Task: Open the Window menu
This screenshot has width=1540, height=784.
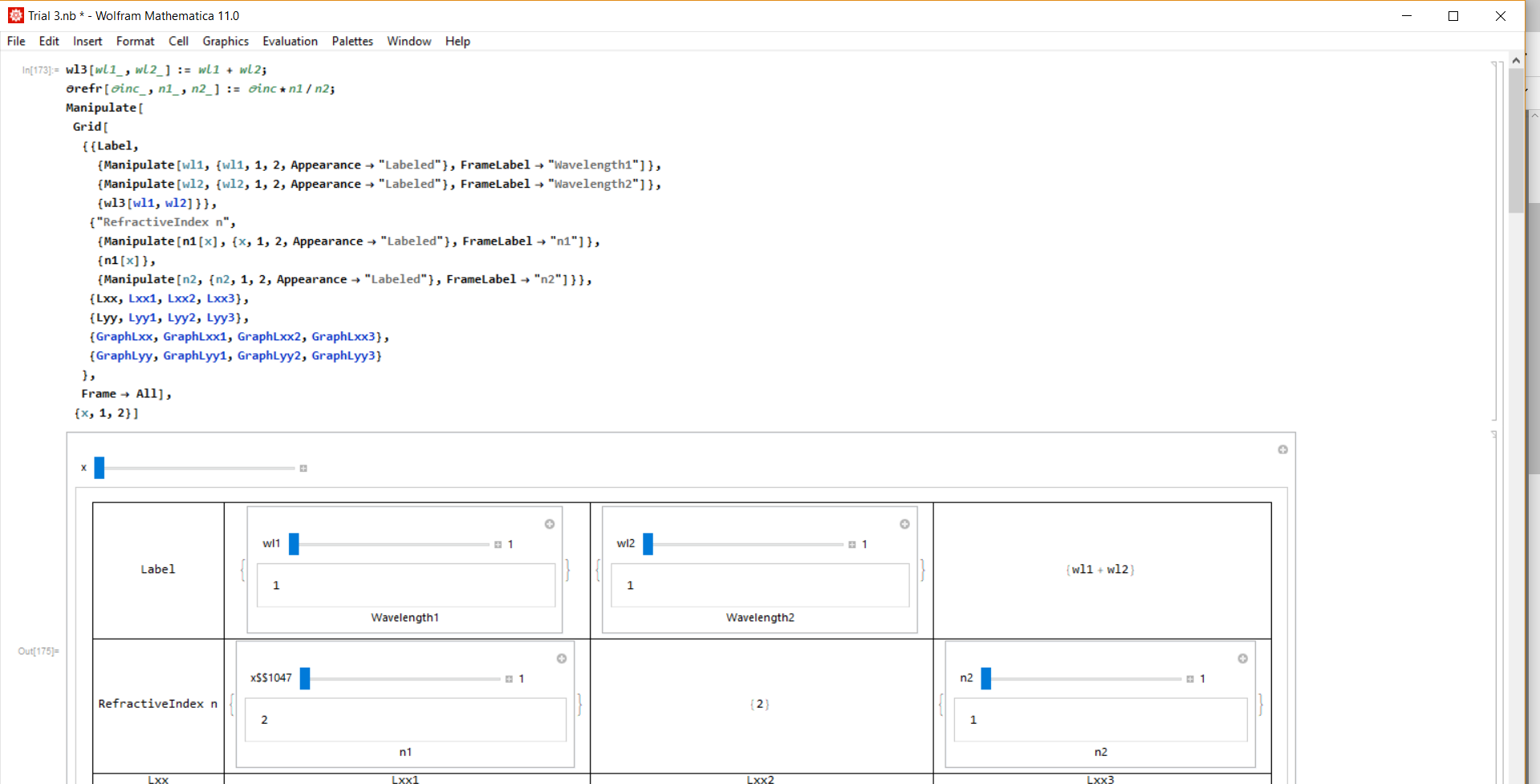Action: (x=409, y=41)
